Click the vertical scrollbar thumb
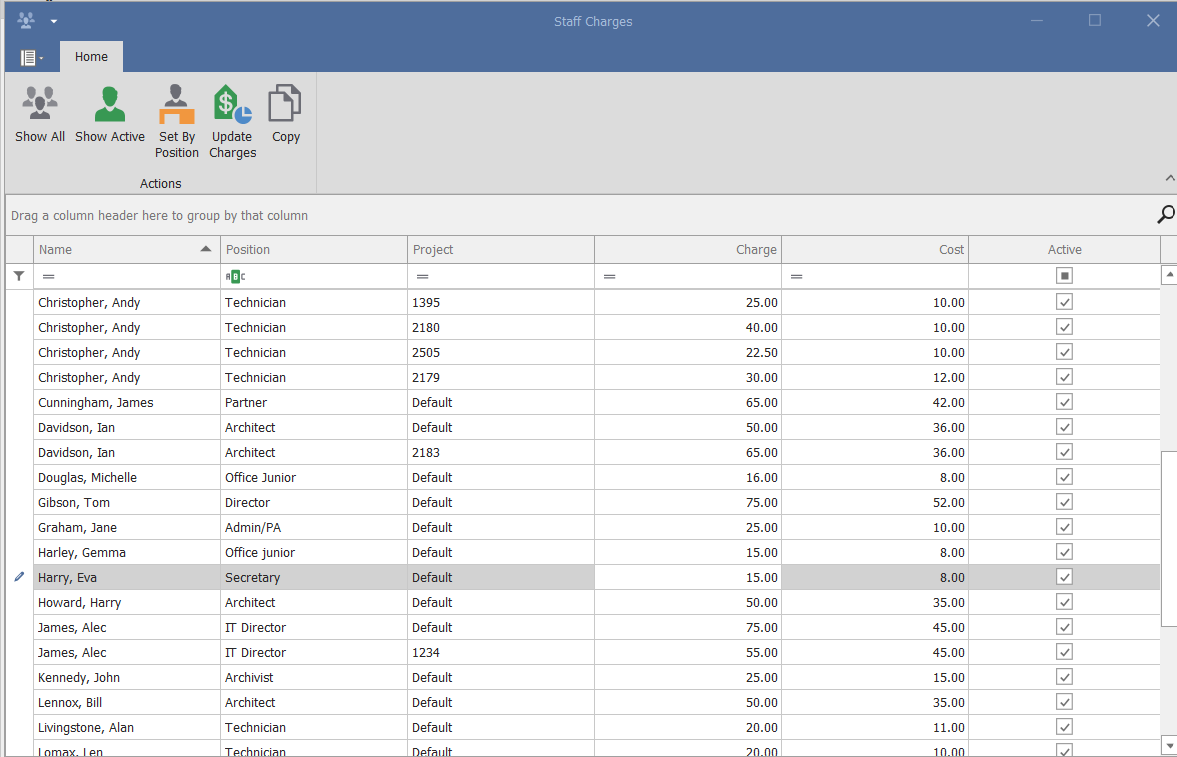 point(1169,538)
